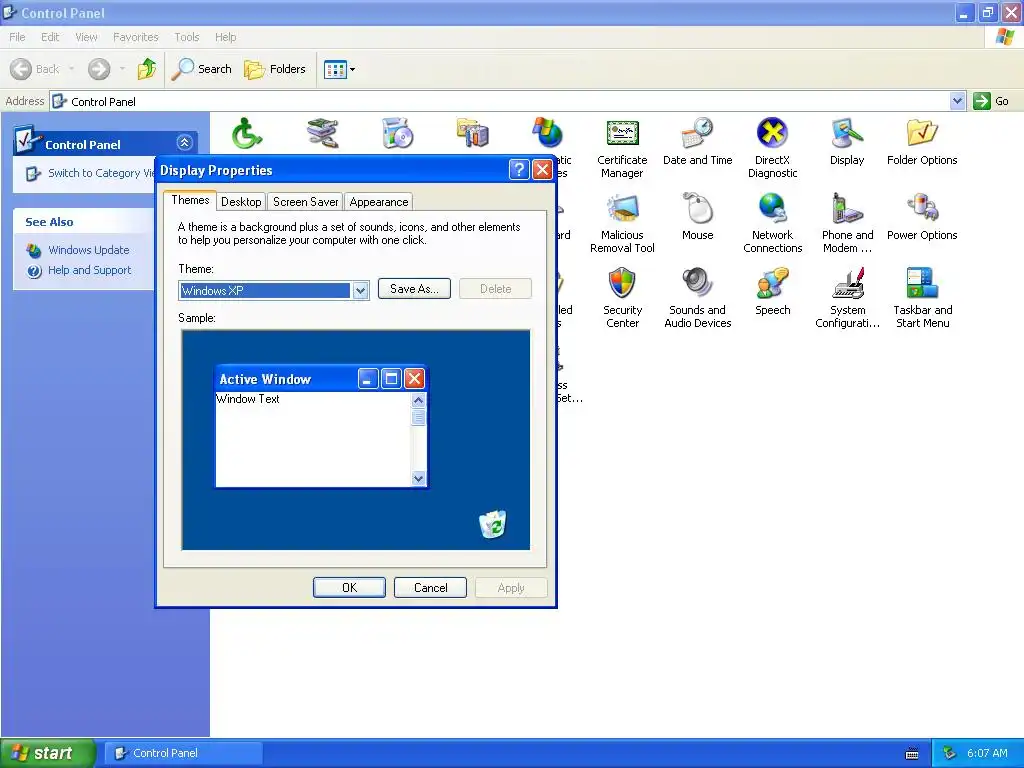Screen dimensions: 1024x768
Task: Toggle the Folders toolbar button
Action: click(274, 69)
